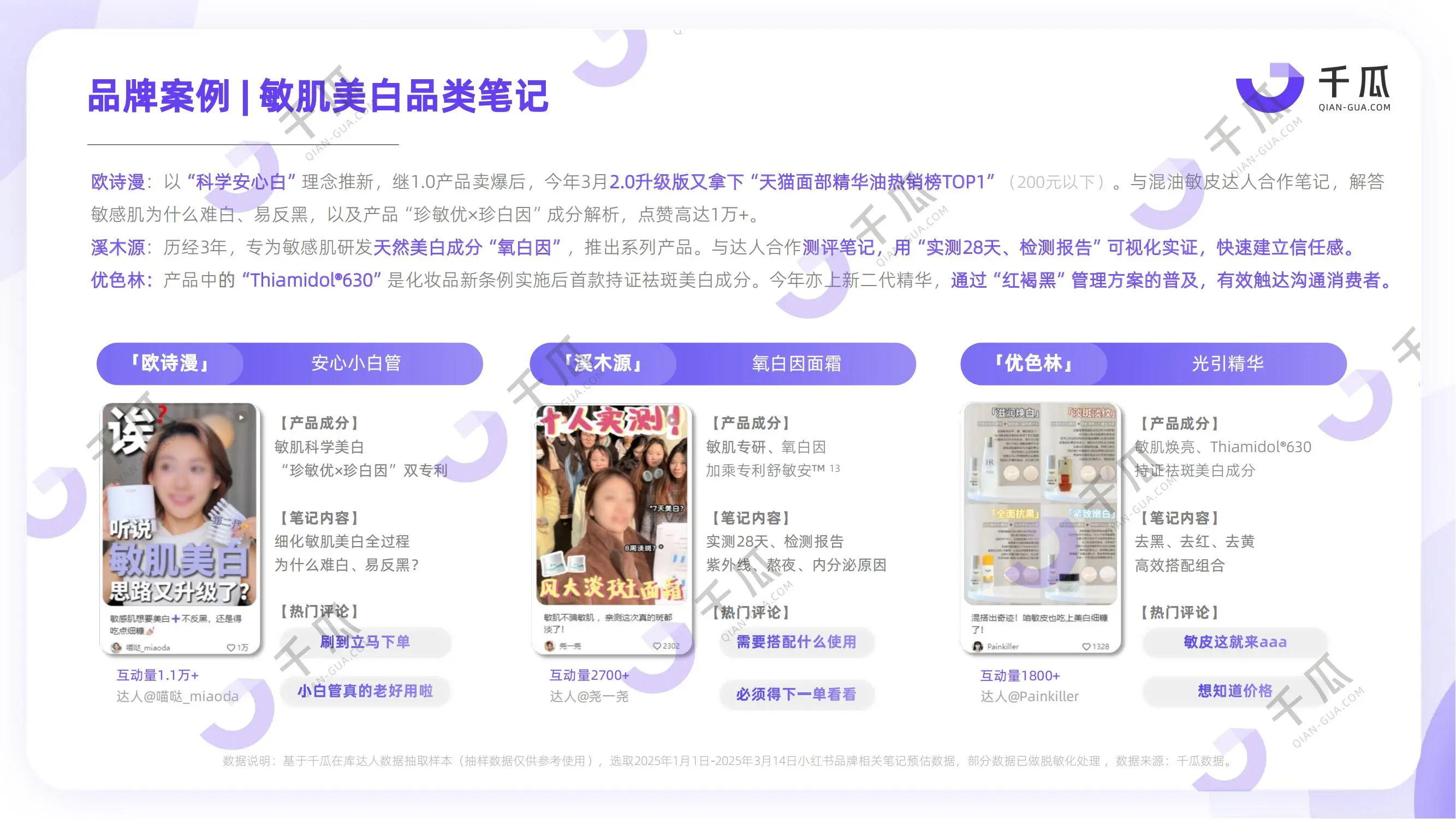Viewport: 1456px width, 819px height.
Task: Click the heart icon beside 1328
Action: 1086,646
